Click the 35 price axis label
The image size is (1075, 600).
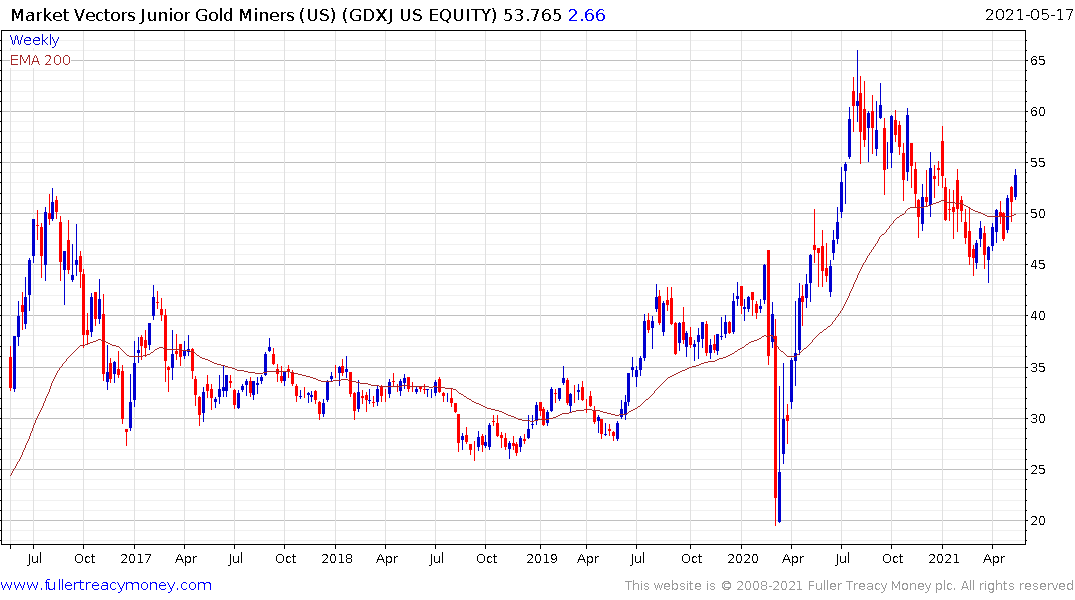(1037, 368)
